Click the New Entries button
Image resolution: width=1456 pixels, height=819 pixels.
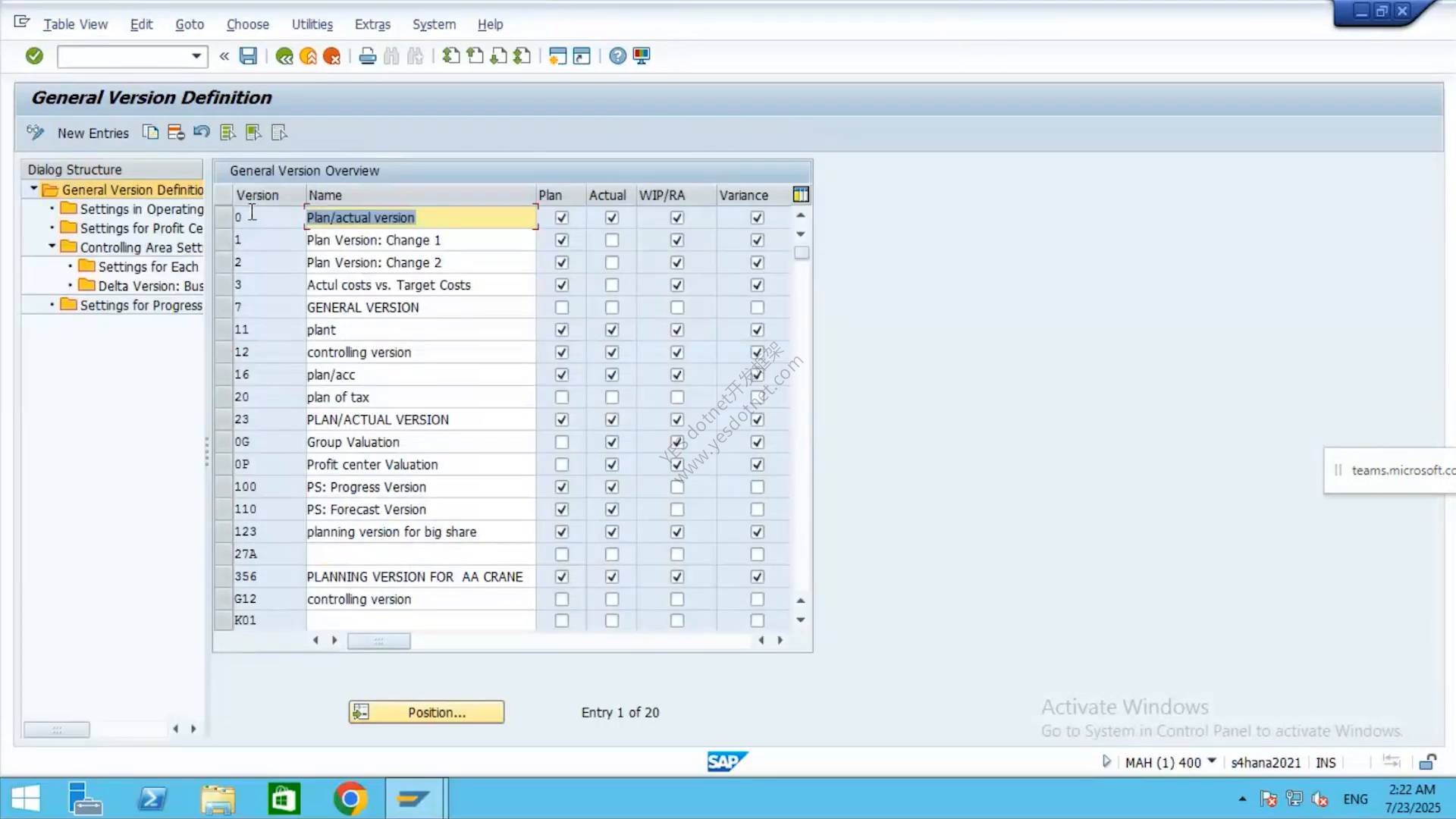(x=93, y=133)
